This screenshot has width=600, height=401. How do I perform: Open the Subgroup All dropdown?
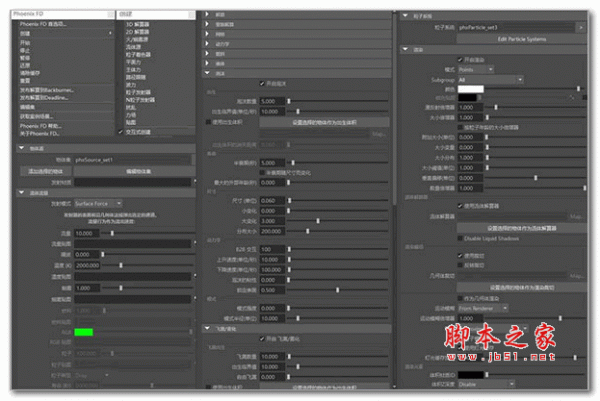(491, 80)
